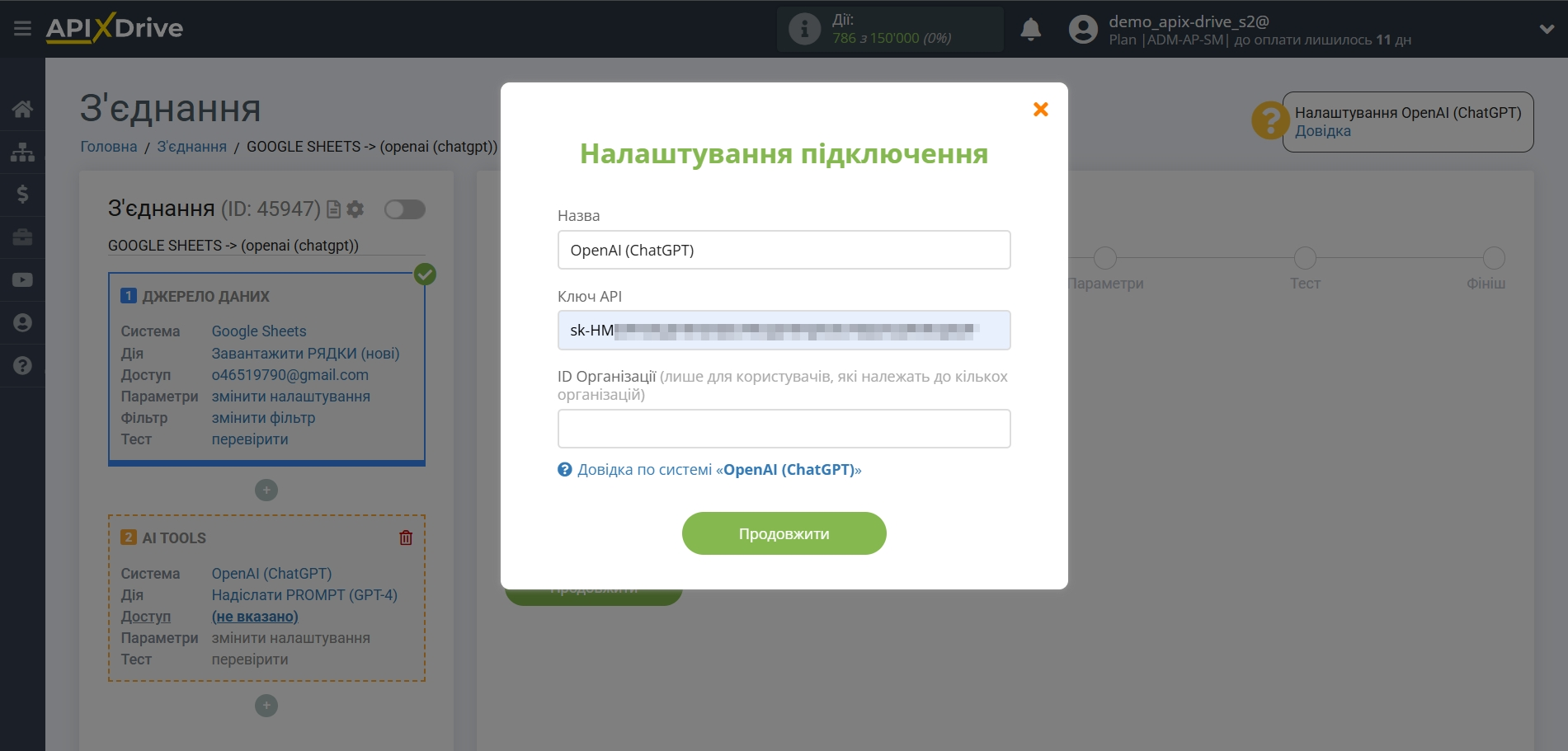This screenshot has height=751, width=1568.
Task: Open Google Sheets system link
Action: click(x=259, y=331)
